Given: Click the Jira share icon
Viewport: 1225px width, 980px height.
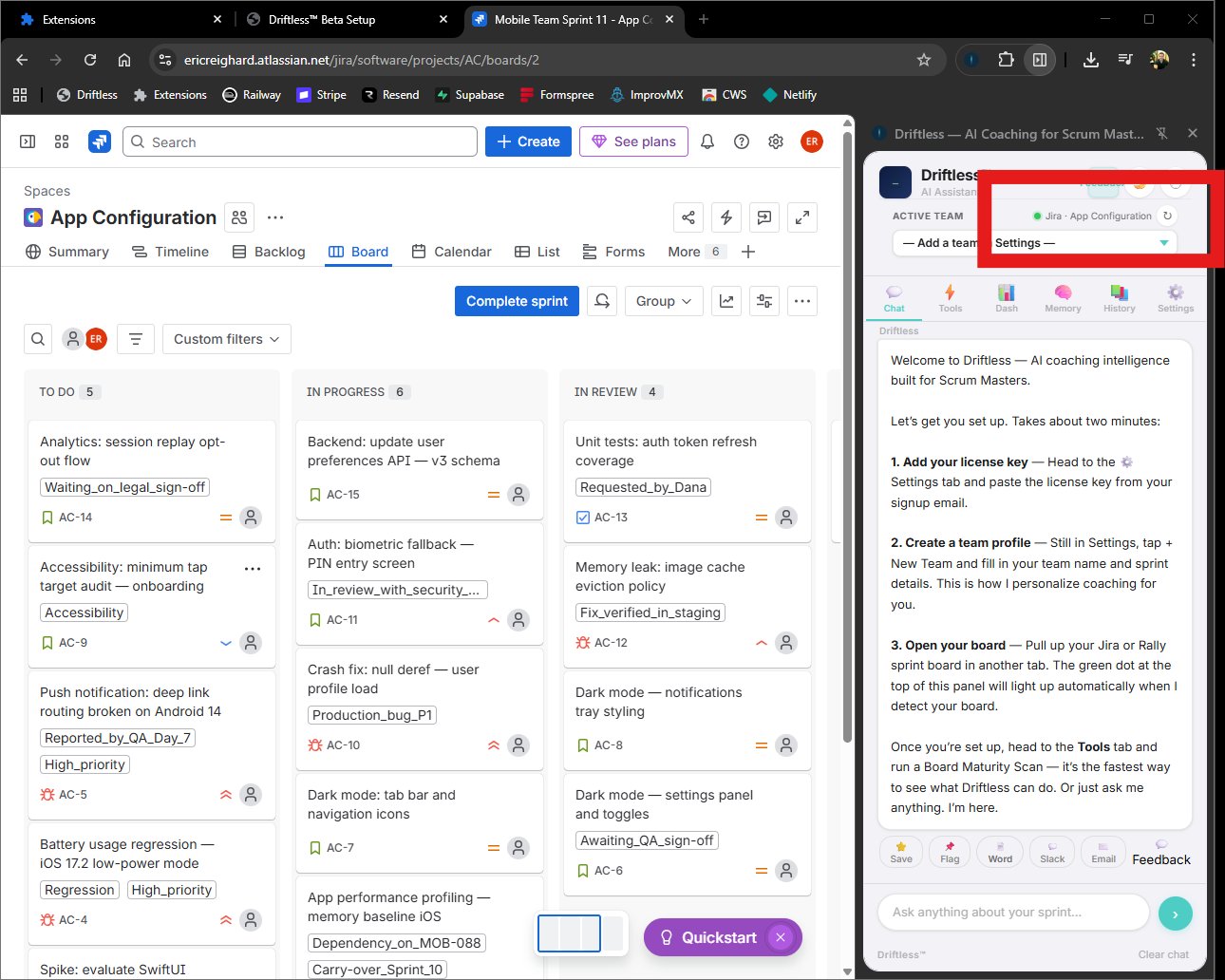Looking at the screenshot, I should (x=688, y=217).
